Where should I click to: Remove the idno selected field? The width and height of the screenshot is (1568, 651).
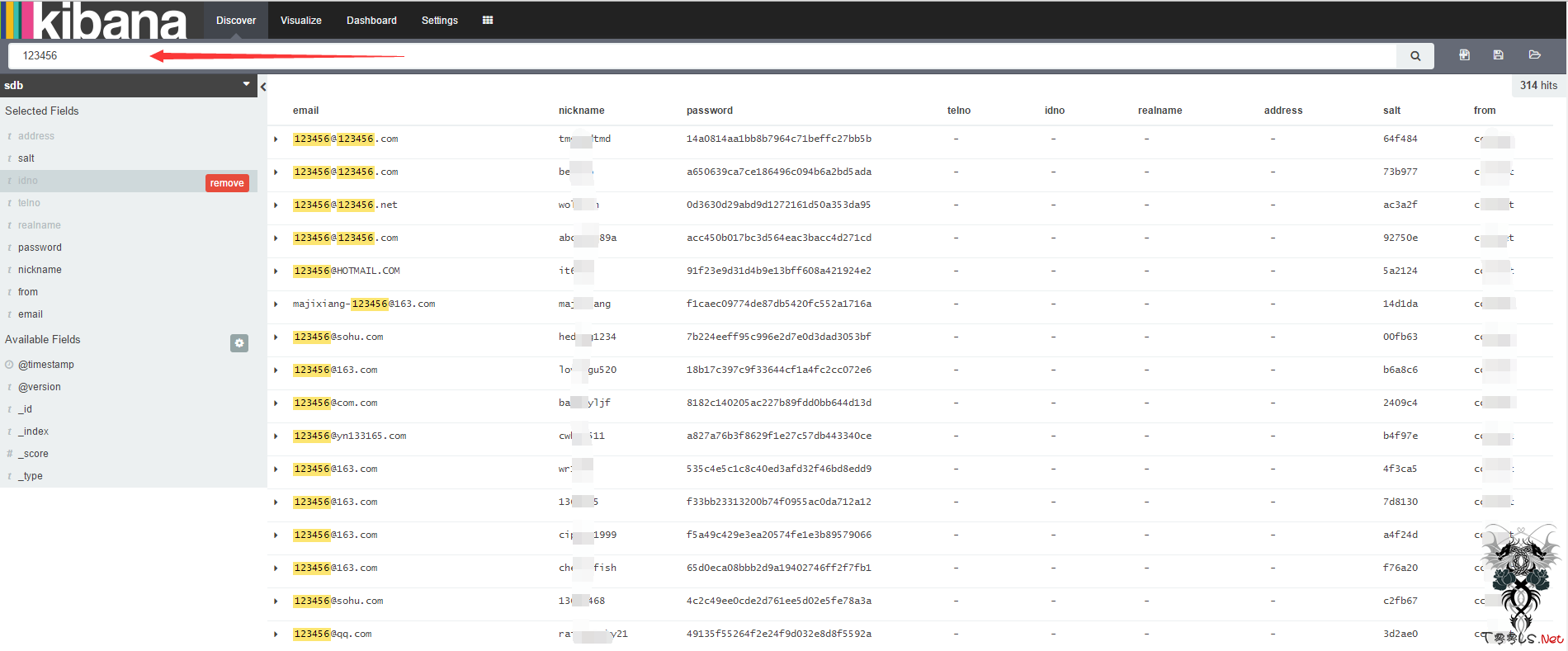click(227, 183)
